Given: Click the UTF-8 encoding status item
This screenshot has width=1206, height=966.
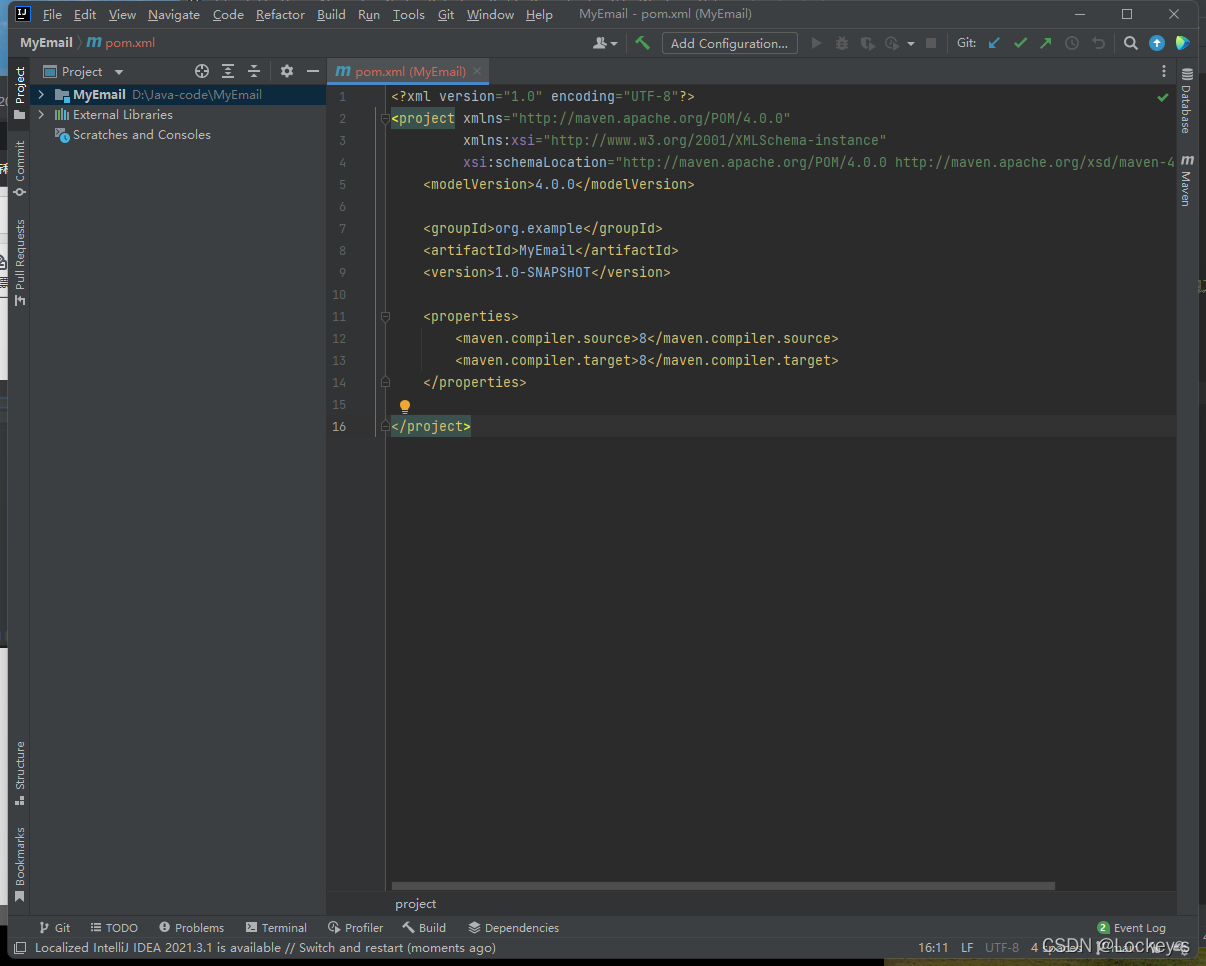Looking at the screenshot, I should tap(1002, 948).
